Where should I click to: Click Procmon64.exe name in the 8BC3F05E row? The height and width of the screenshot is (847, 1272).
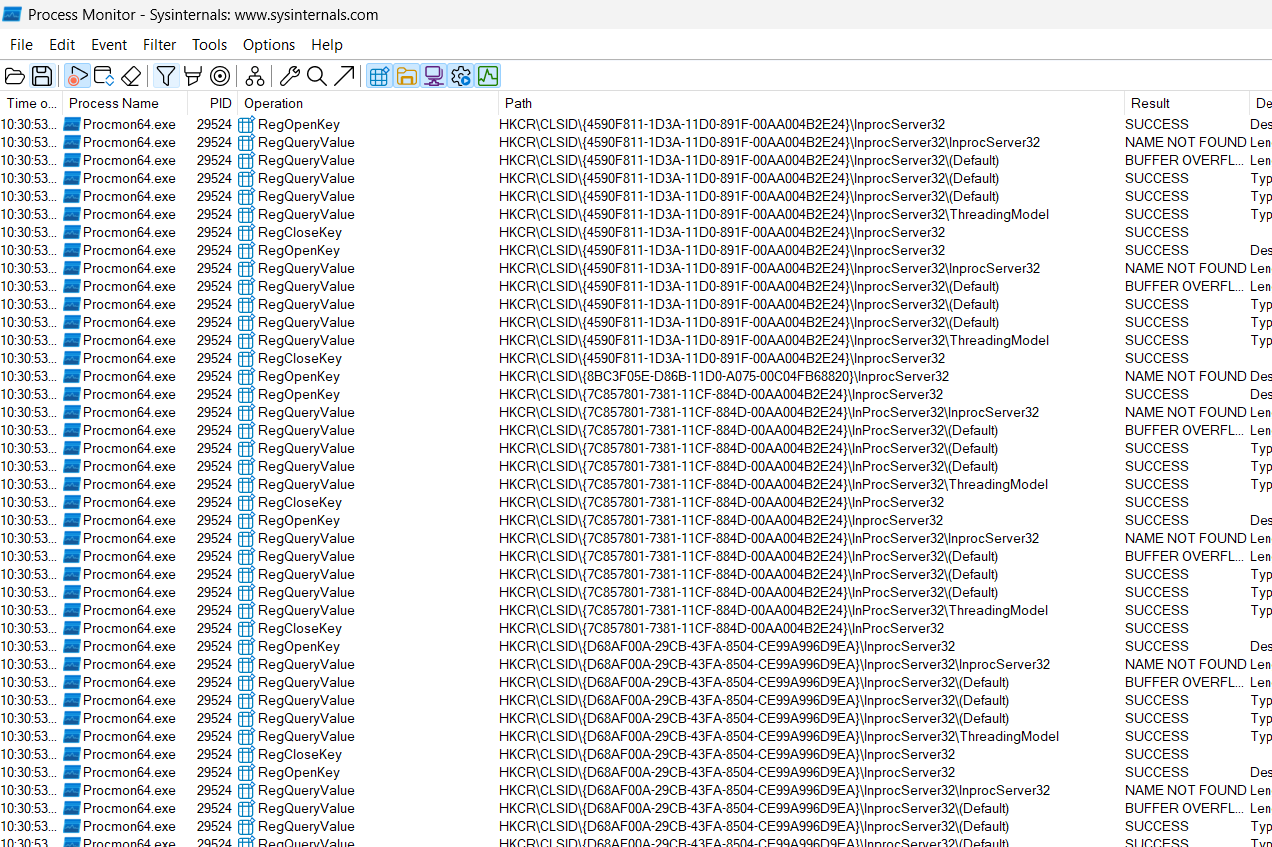pos(129,376)
